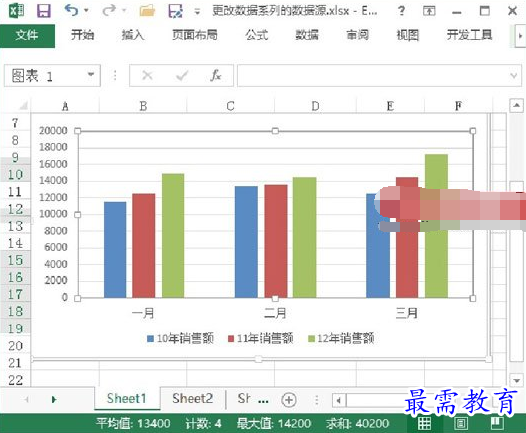This screenshot has width=526, height=433.
Task: Switch to Normal view in status bar
Action: [424, 423]
